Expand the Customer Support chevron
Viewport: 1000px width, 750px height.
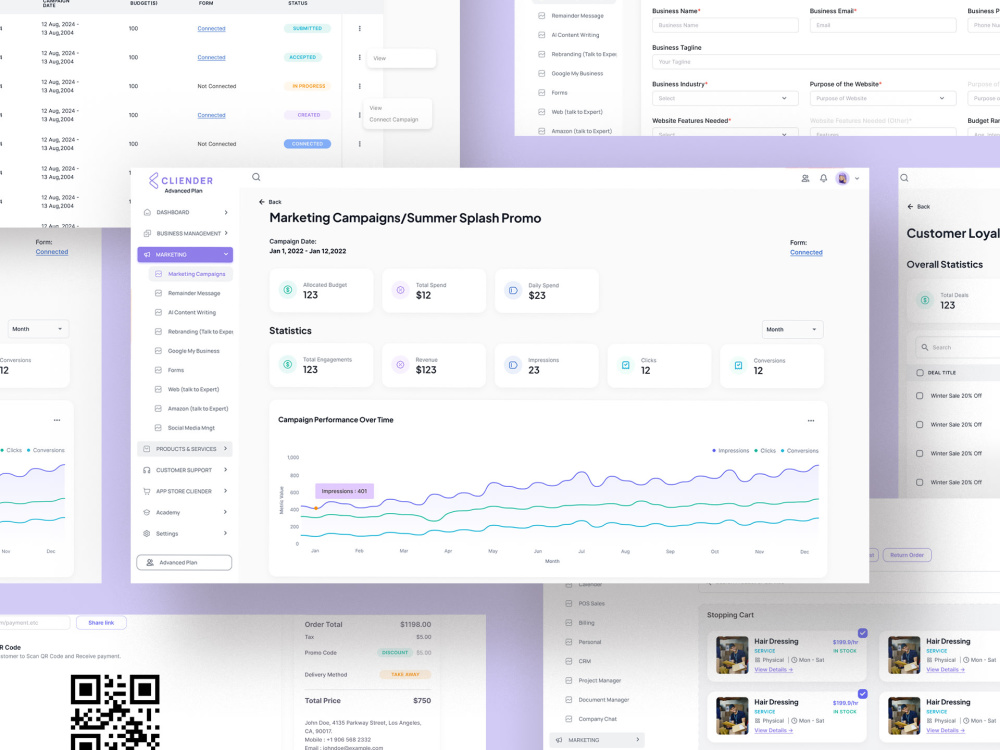point(226,470)
